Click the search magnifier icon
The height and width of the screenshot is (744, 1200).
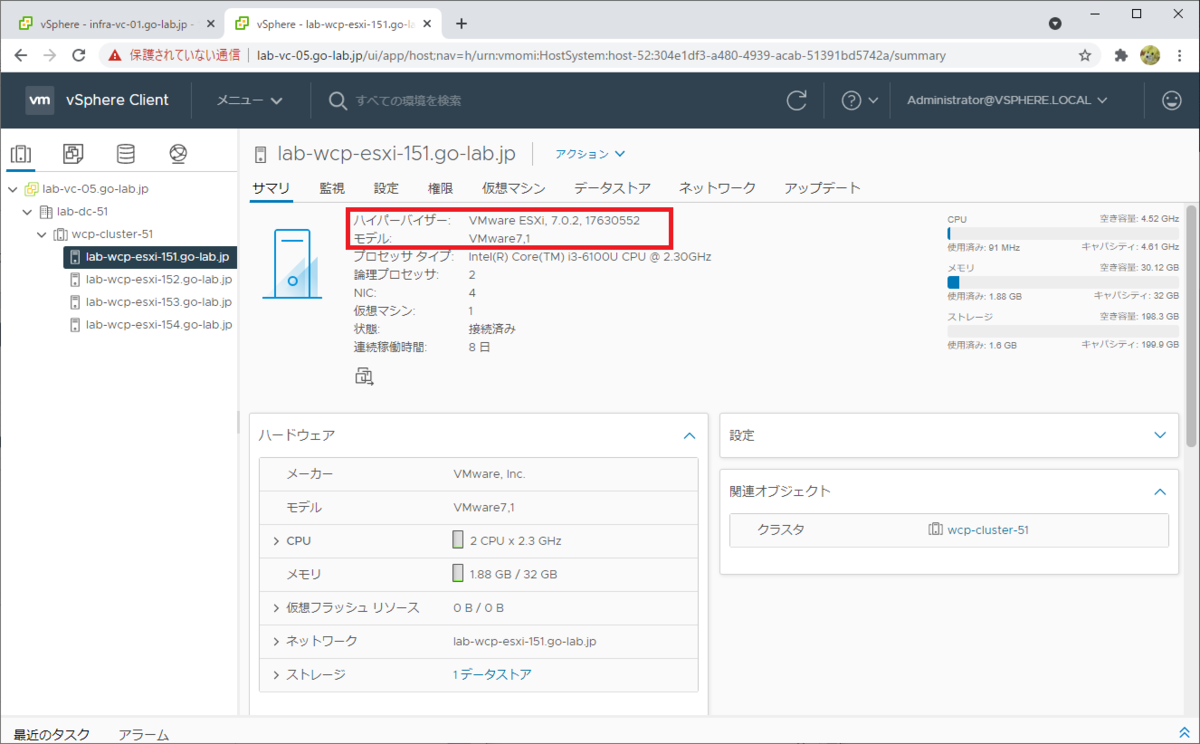338,100
